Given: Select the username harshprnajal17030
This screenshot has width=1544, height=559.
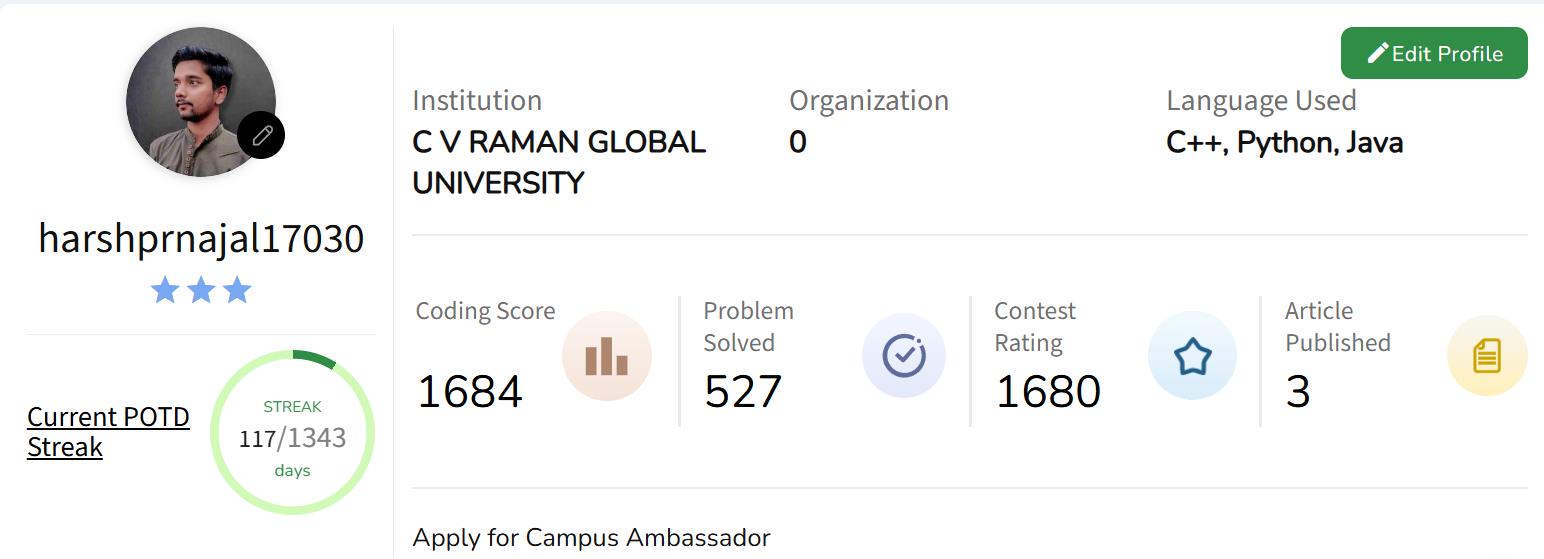Looking at the screenshot, I should pos(201,239).
